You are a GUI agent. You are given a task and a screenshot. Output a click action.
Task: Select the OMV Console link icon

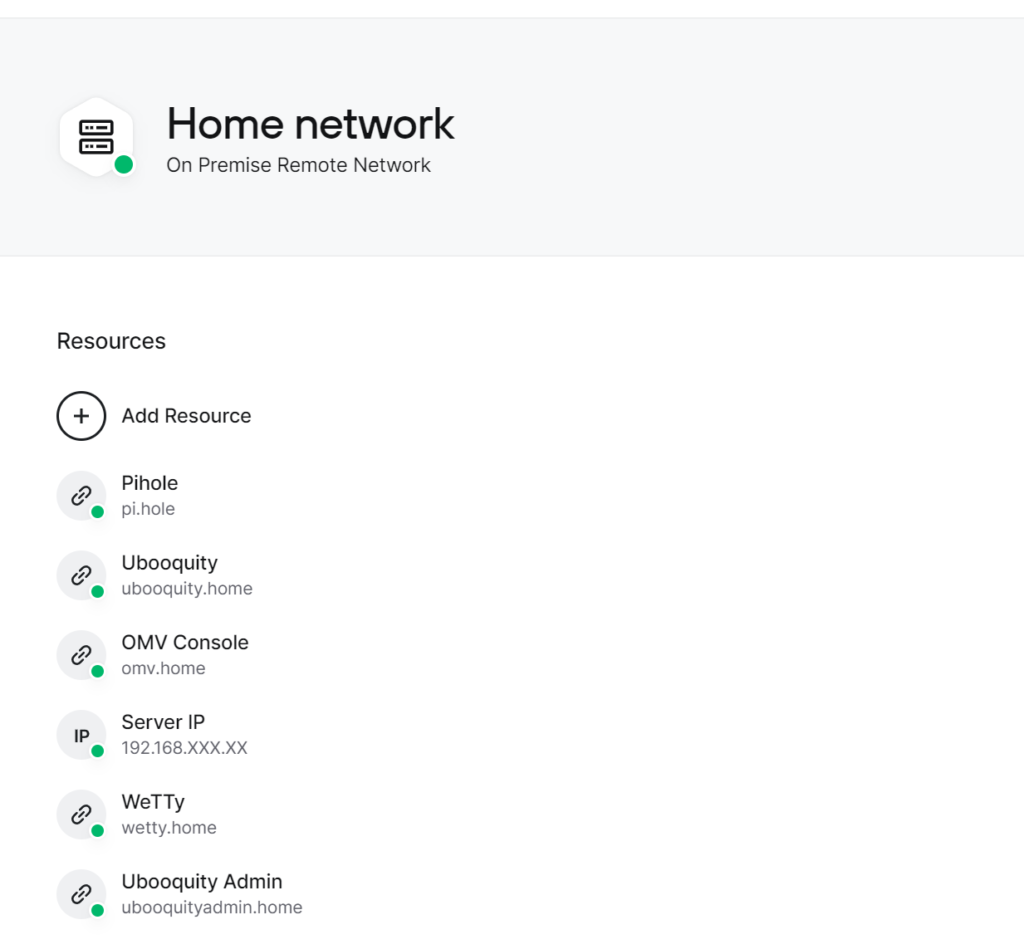(81, 655)
